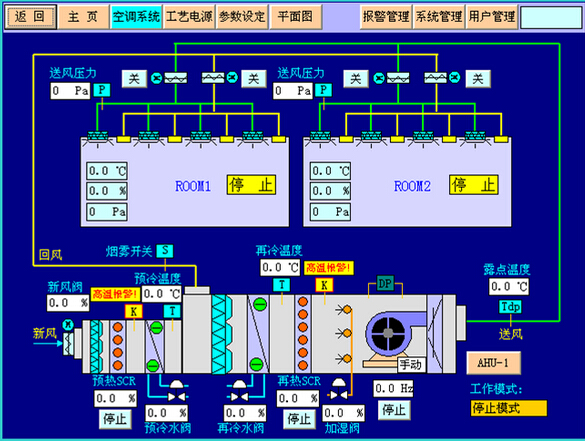Click the AHU-1 unit button
The image size is (585, 441).
493,363
